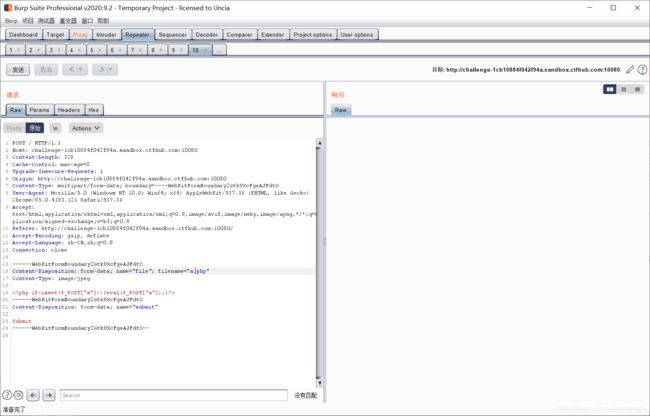
Task: Click the Content-Length header line
Action: pos(43,157)
